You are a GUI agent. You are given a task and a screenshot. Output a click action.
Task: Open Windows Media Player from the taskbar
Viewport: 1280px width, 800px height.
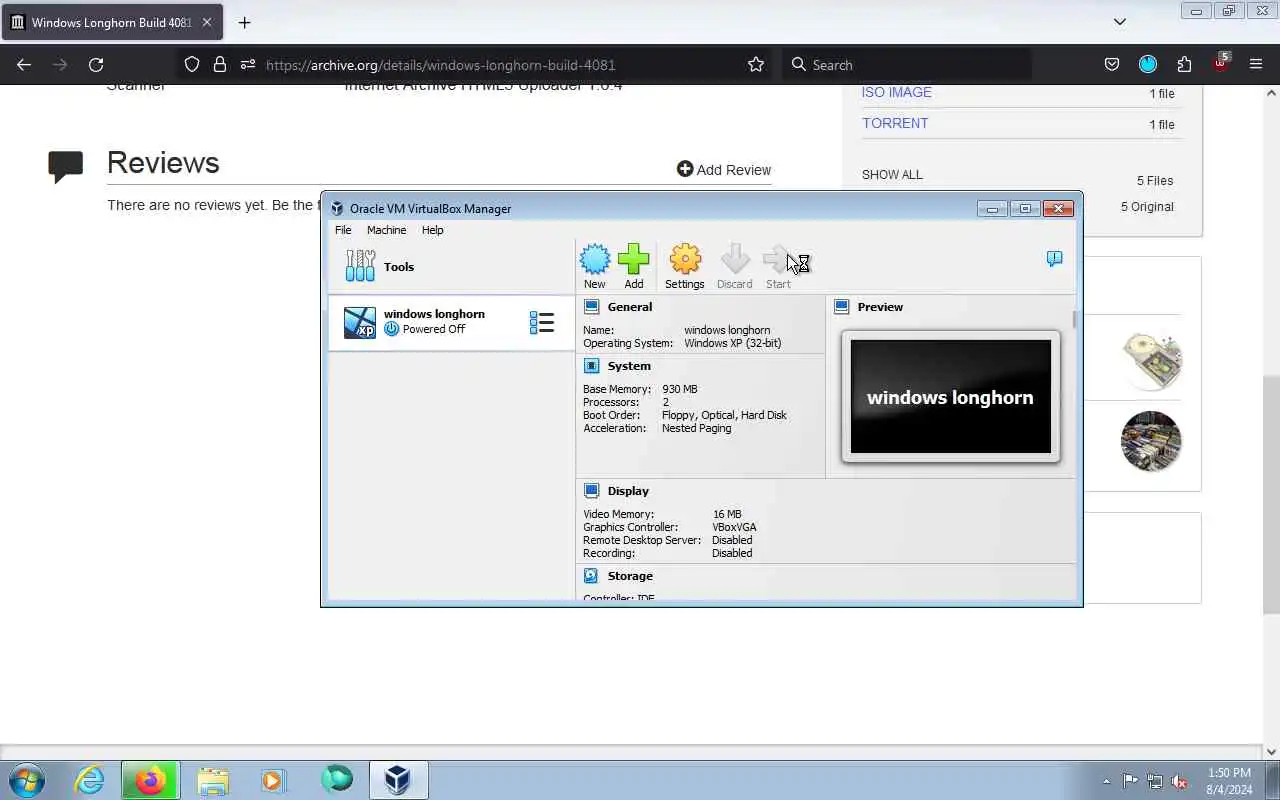pyautogui.click(x=273, y=780)
